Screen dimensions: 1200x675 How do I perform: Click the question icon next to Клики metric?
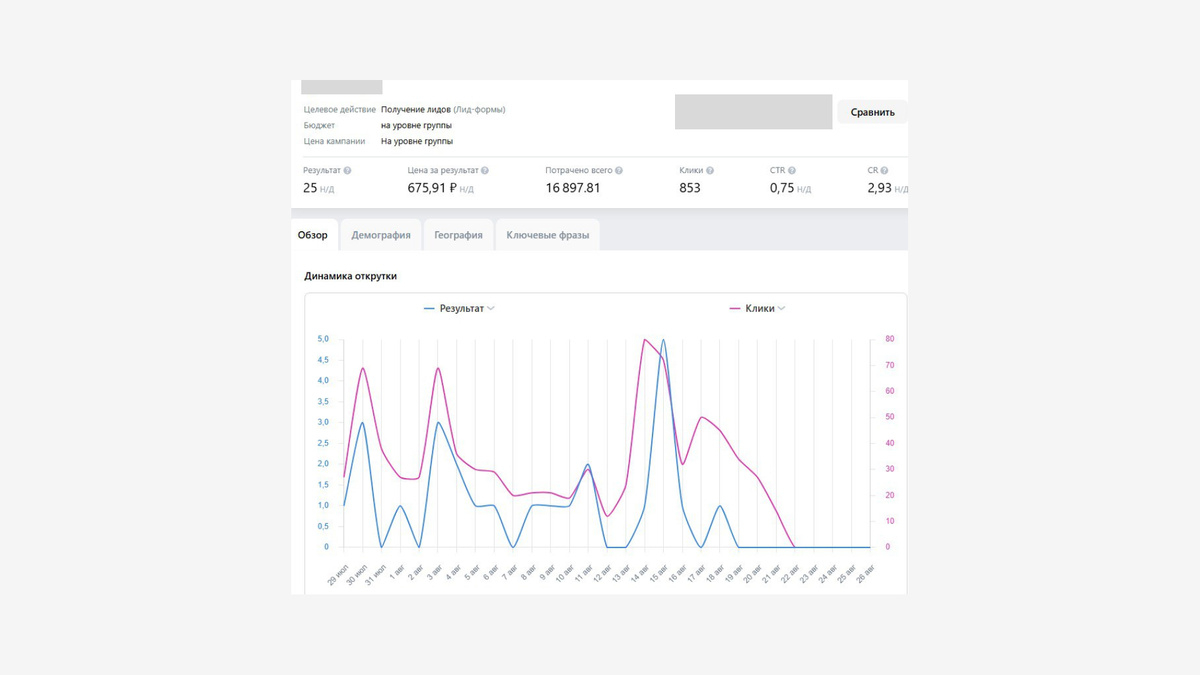coord(710,171)
